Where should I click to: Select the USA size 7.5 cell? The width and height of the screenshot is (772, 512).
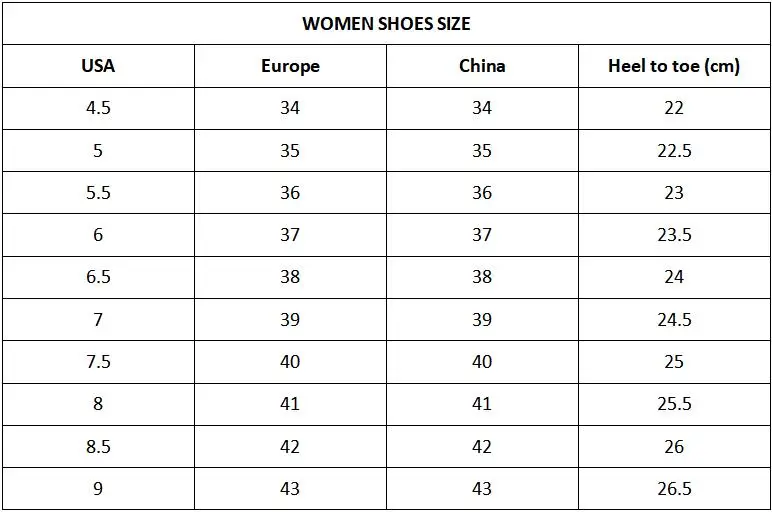point(98,362)
